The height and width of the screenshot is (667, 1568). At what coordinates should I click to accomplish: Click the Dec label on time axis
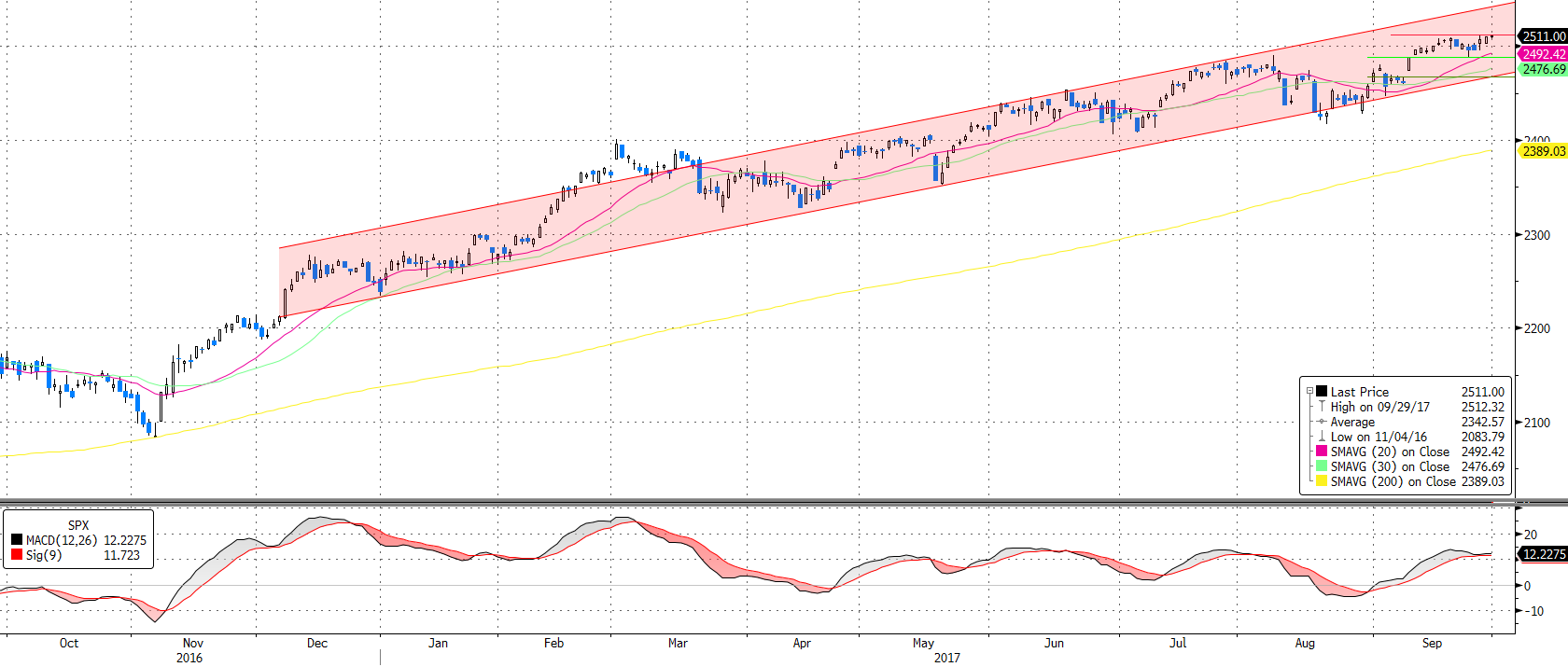click(x=317, y=643)
